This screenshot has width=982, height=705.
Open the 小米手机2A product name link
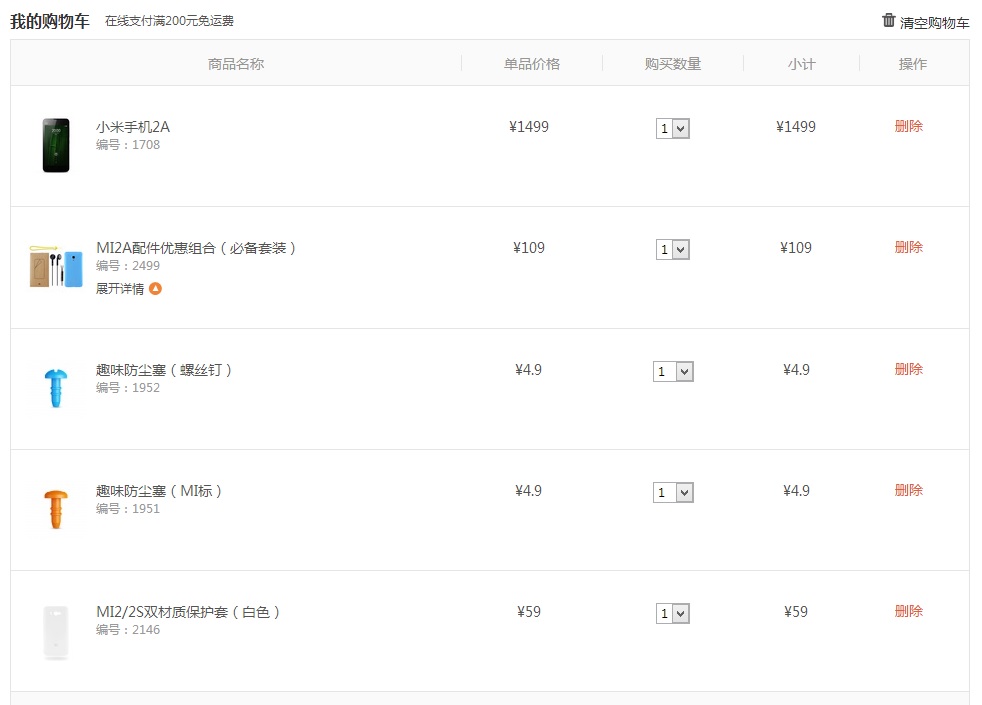[133, 127]
